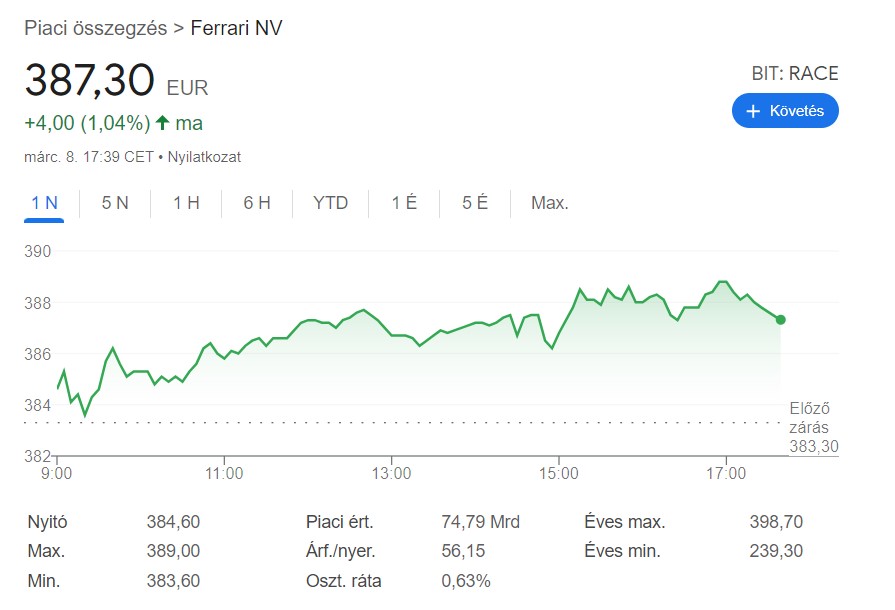Viewport: 895px width, 610px height.
Task: Click the BIT: RACE ticker label
Action: click(795, 74)
